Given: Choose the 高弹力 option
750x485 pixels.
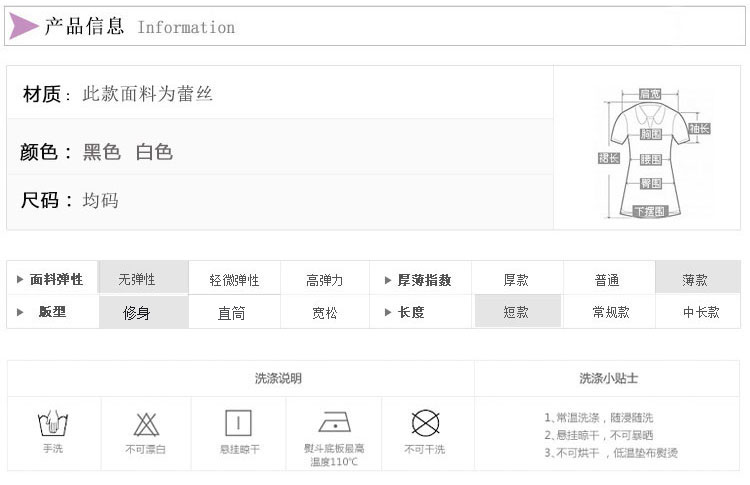Looking at the screenshot, I should (324, 280).
